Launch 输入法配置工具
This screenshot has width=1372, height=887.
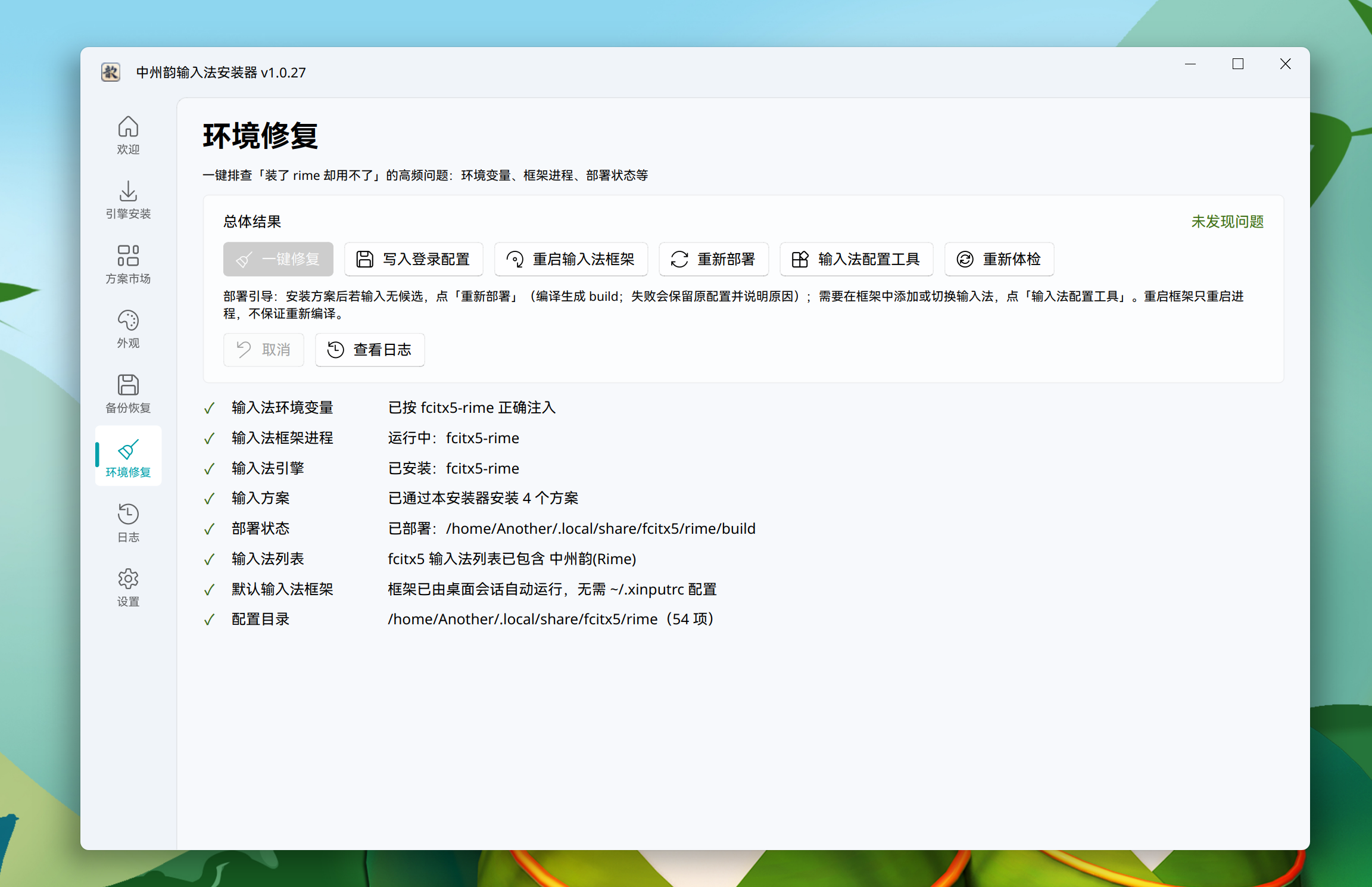coord(856,259)
